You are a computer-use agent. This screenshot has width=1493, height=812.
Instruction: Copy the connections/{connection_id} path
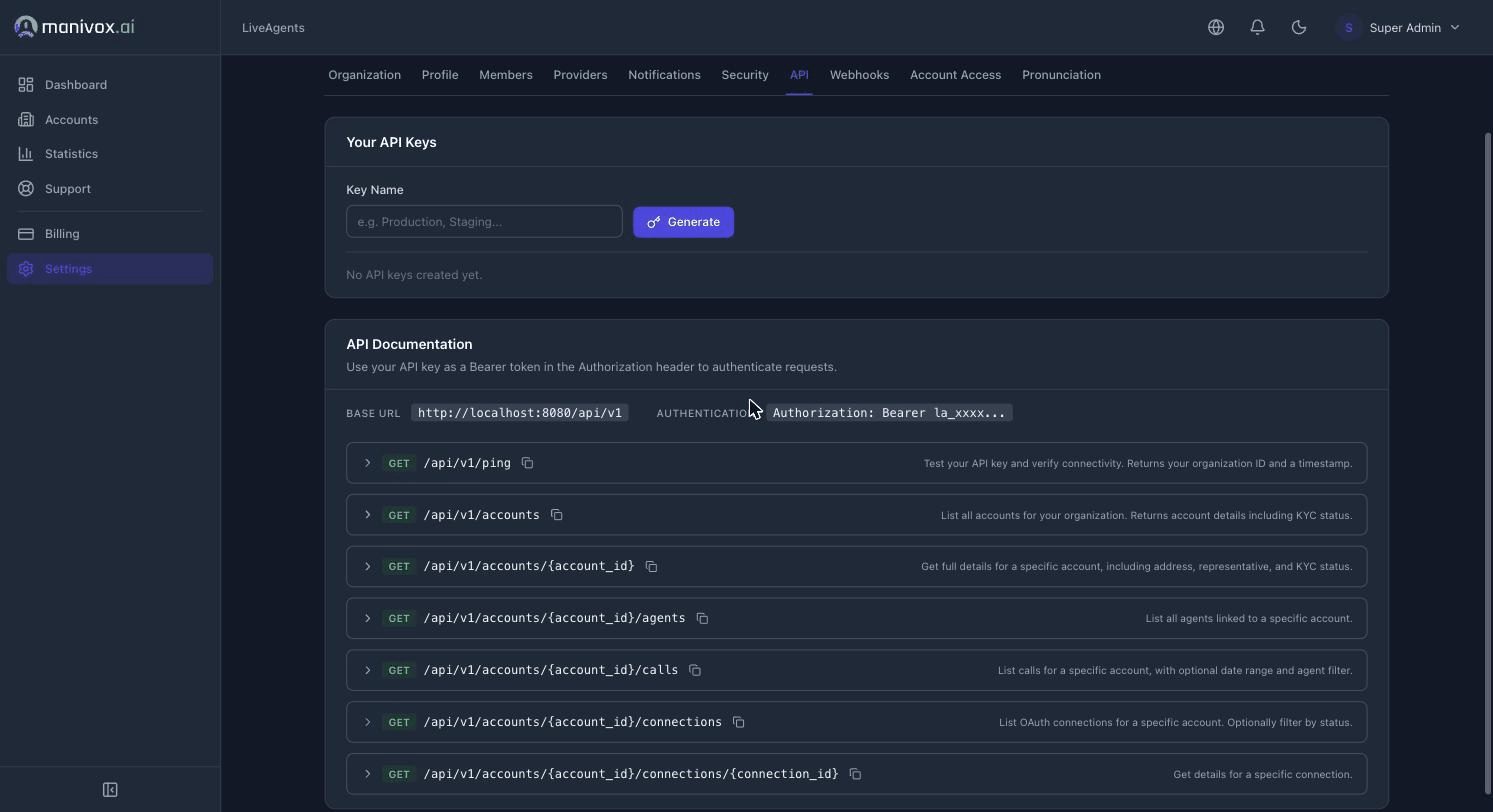coord(855,774)
